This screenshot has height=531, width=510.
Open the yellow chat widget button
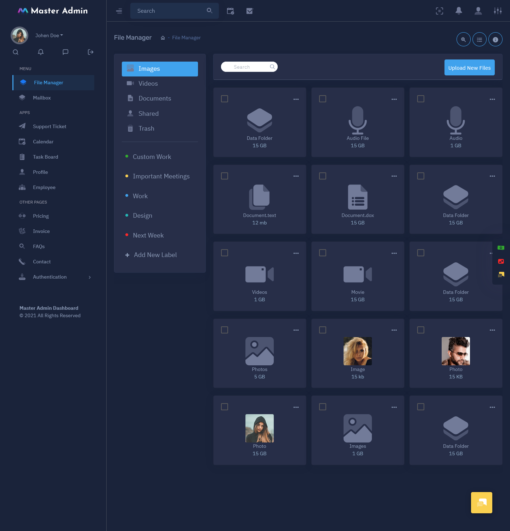(x=482, y=503)
